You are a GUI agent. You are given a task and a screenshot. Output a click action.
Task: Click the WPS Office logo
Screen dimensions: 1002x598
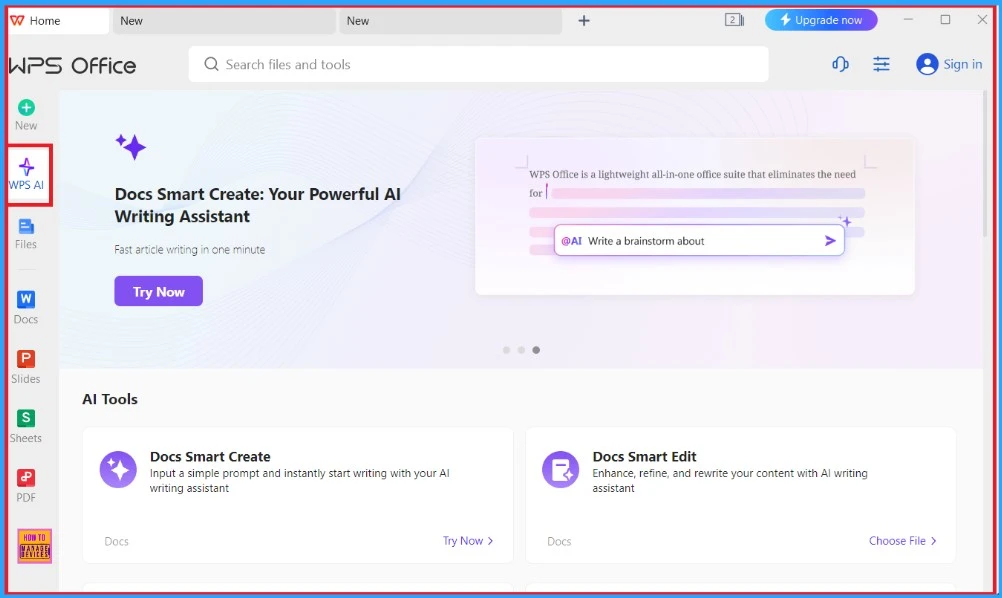[72, 65]
